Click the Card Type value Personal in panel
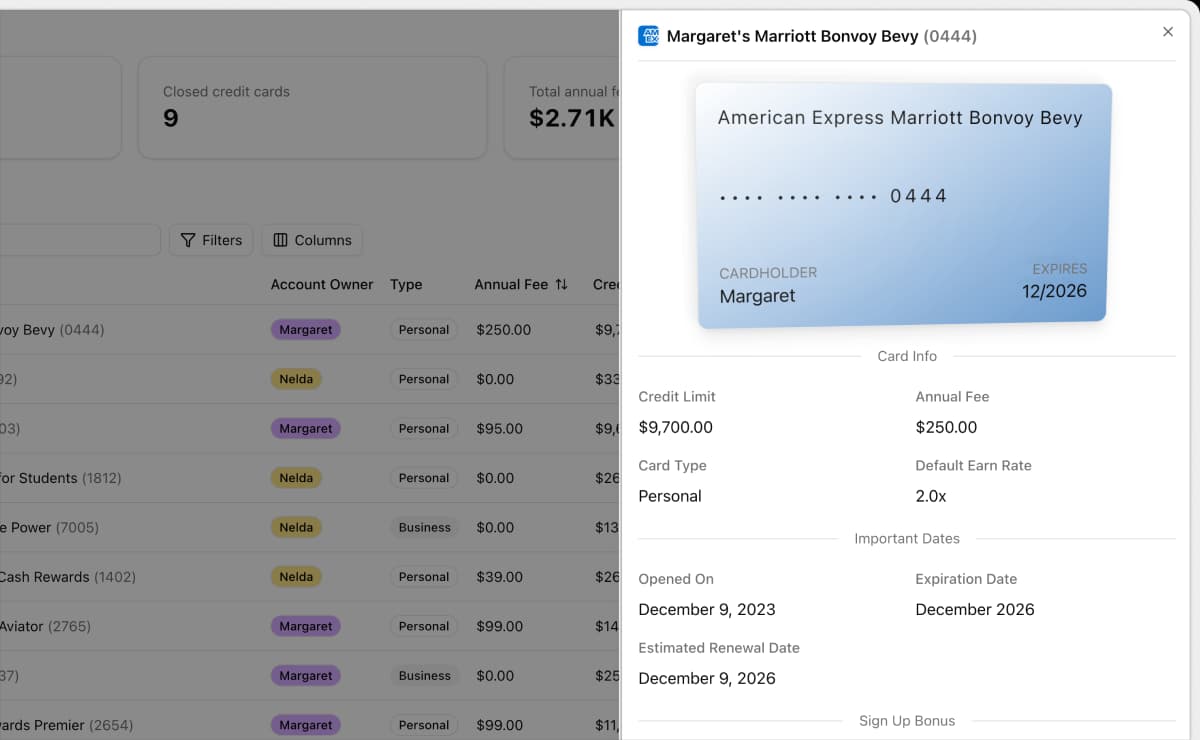 tap(670, 496)
